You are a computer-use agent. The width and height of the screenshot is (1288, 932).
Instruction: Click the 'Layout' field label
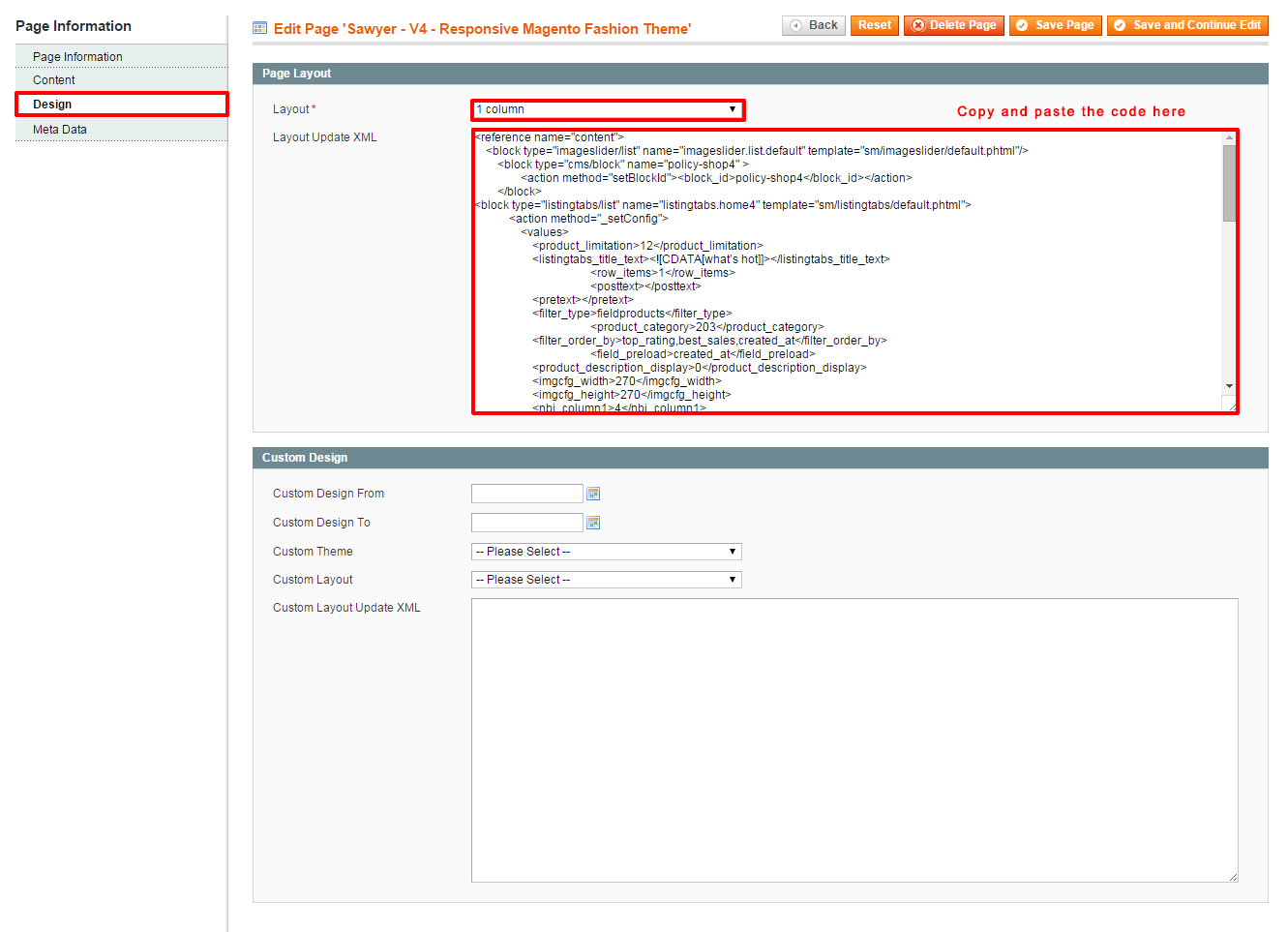293,109
